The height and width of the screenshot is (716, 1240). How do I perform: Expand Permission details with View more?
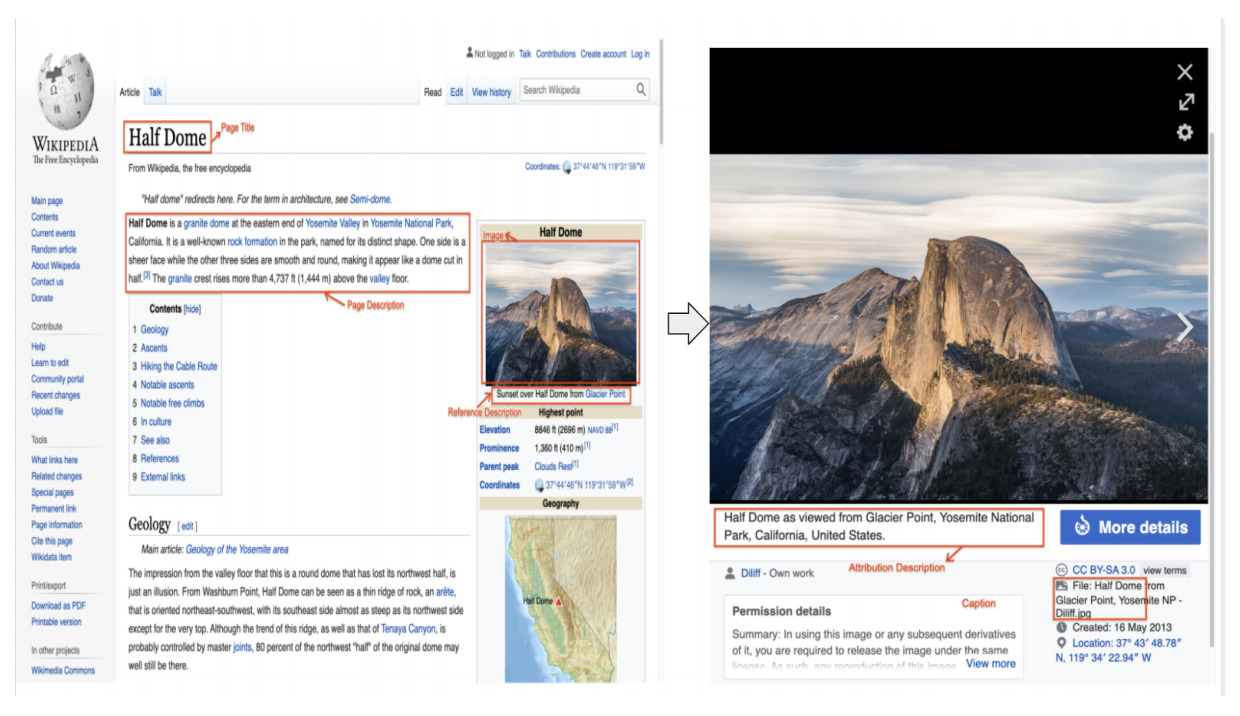[x=990, y=663]
